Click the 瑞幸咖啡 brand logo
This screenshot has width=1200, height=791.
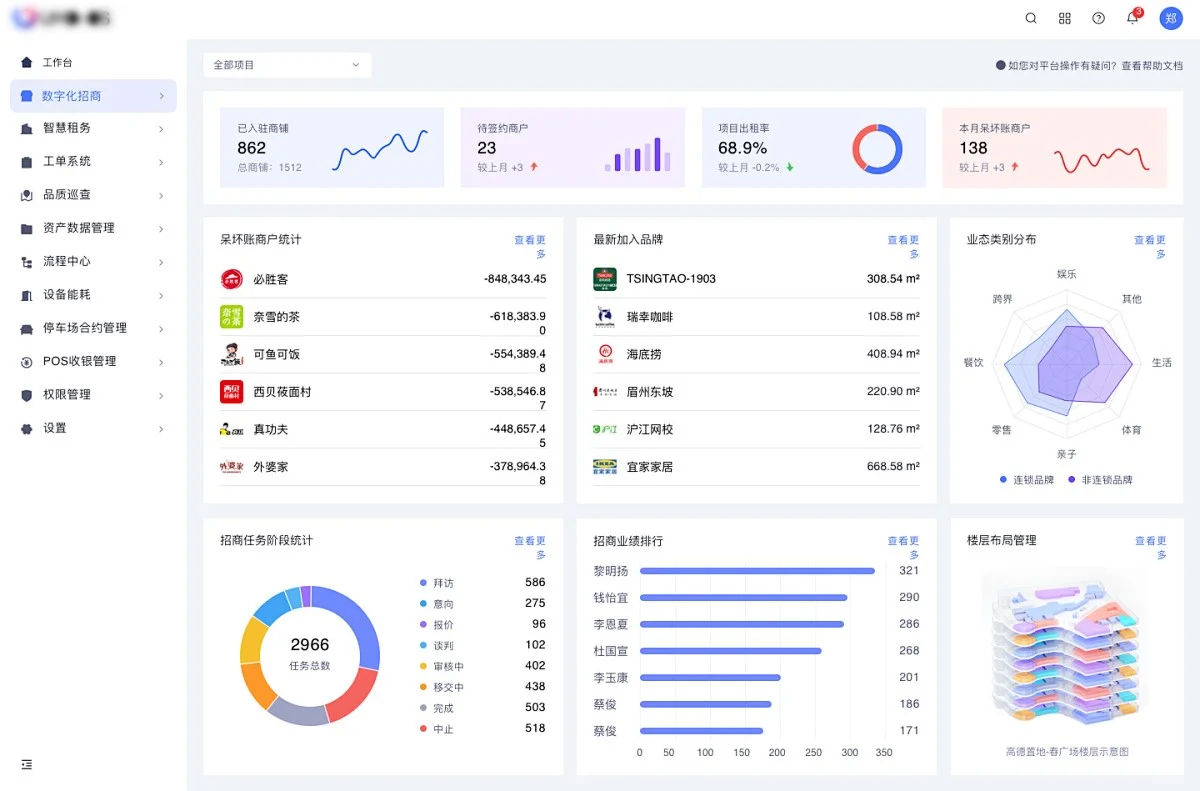coord(605,317)
